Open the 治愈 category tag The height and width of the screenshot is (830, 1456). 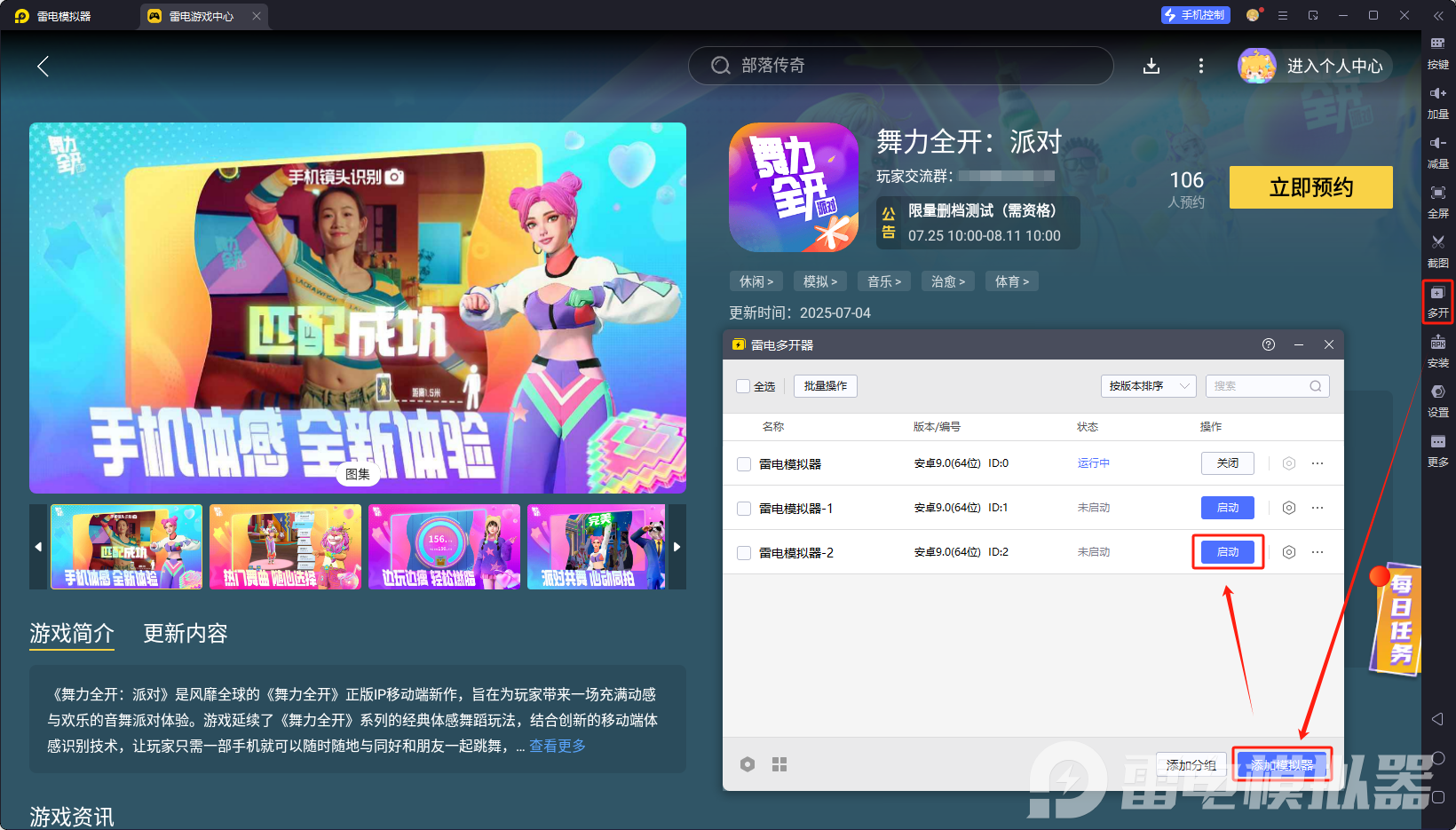[948, 281]
